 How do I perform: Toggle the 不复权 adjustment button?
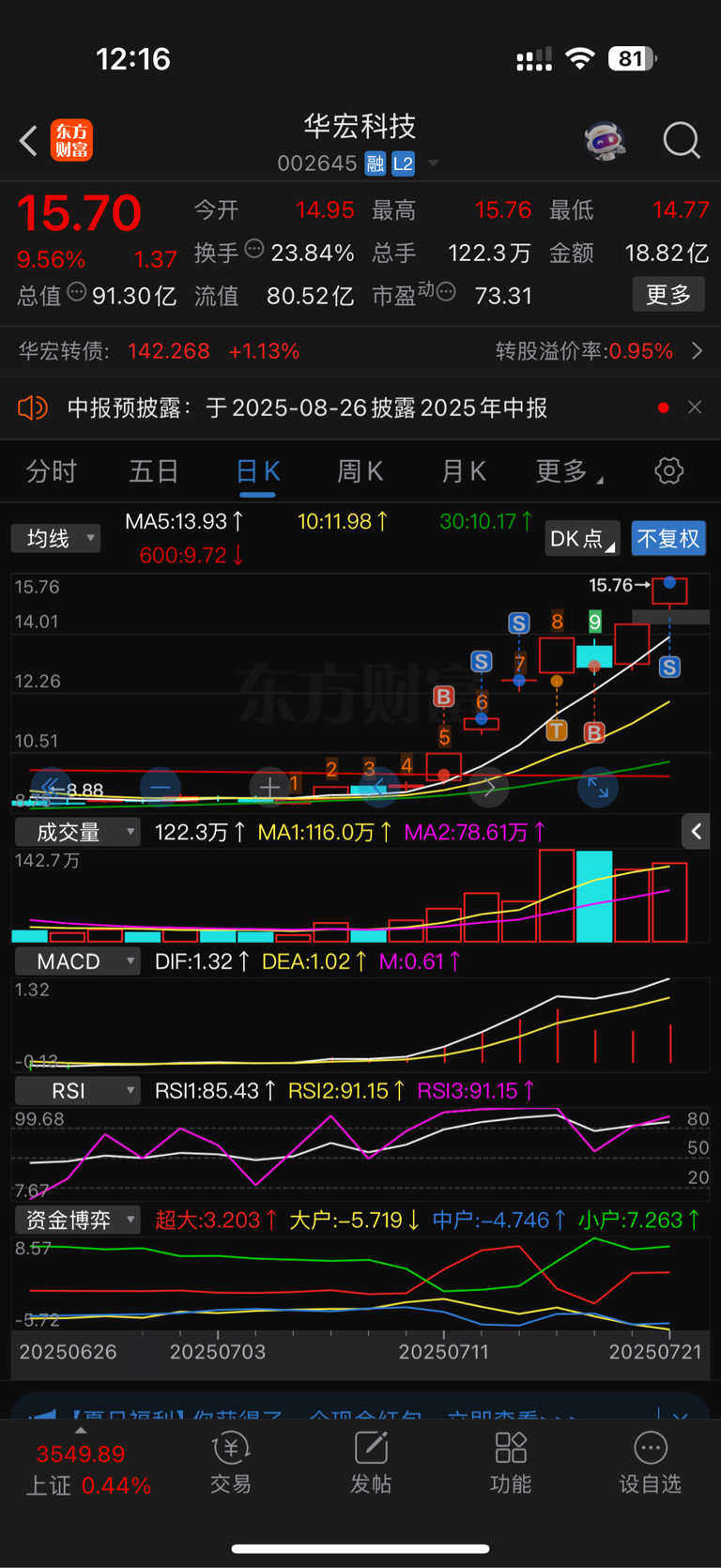click(668, 539)
